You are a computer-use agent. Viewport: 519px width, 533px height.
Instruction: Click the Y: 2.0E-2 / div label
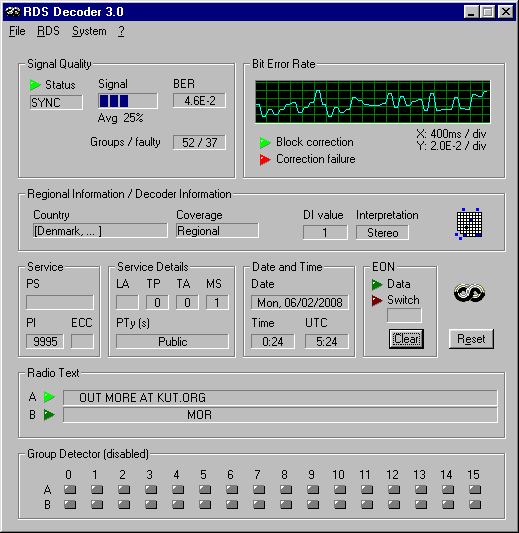pos(451,146)
